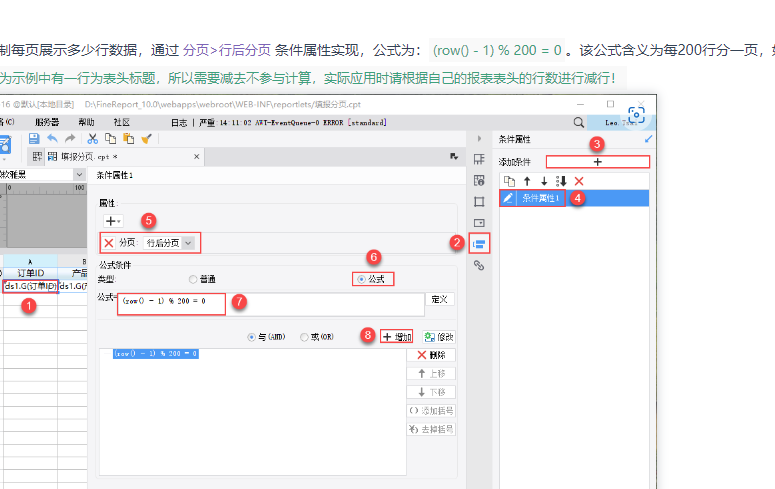
Task: Edit 条件属性1 with the pencil icon
Action: 508,198
